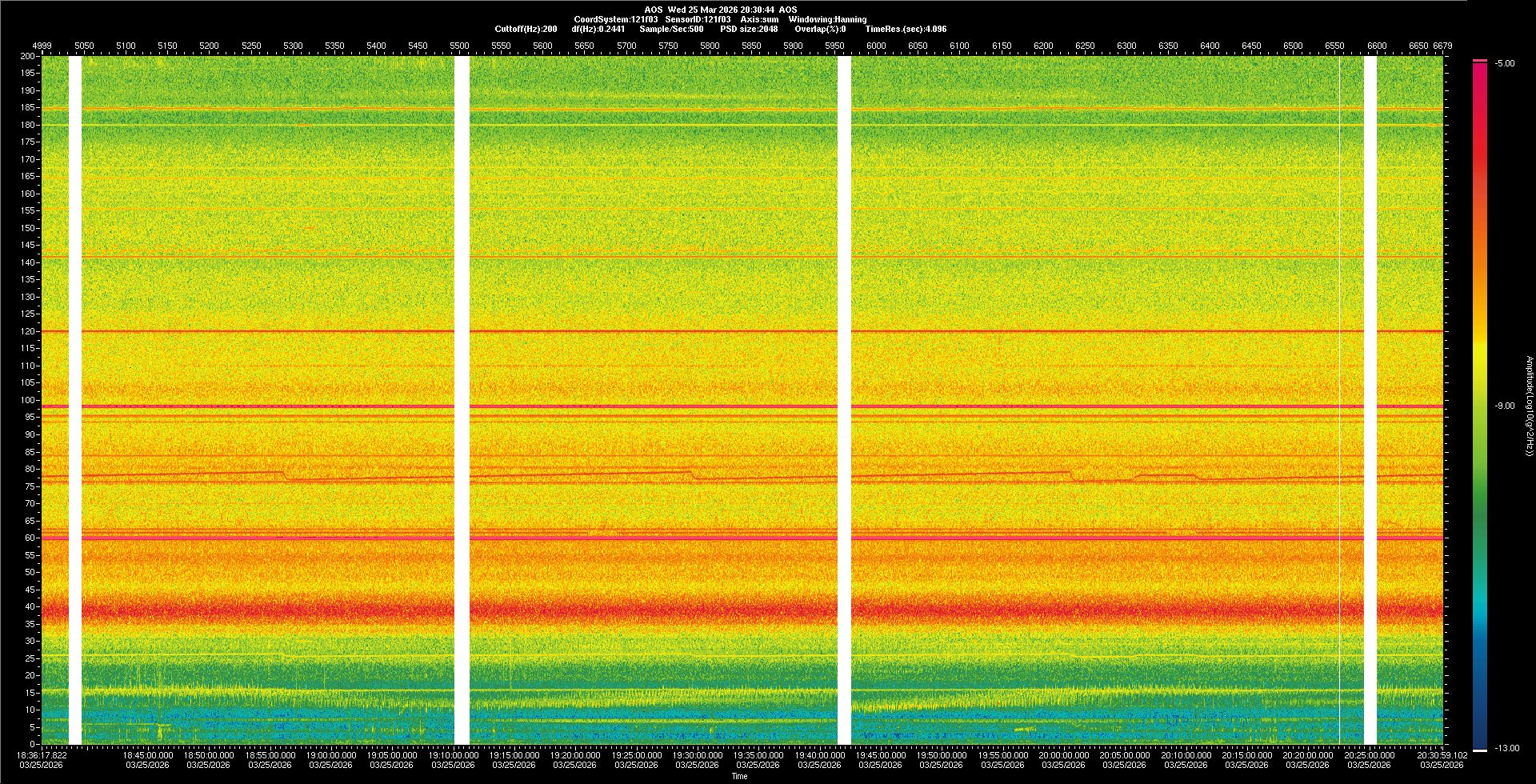Click the white data gap near 5050
This screenshot has width=1536, height=784.
pos(75,400)
